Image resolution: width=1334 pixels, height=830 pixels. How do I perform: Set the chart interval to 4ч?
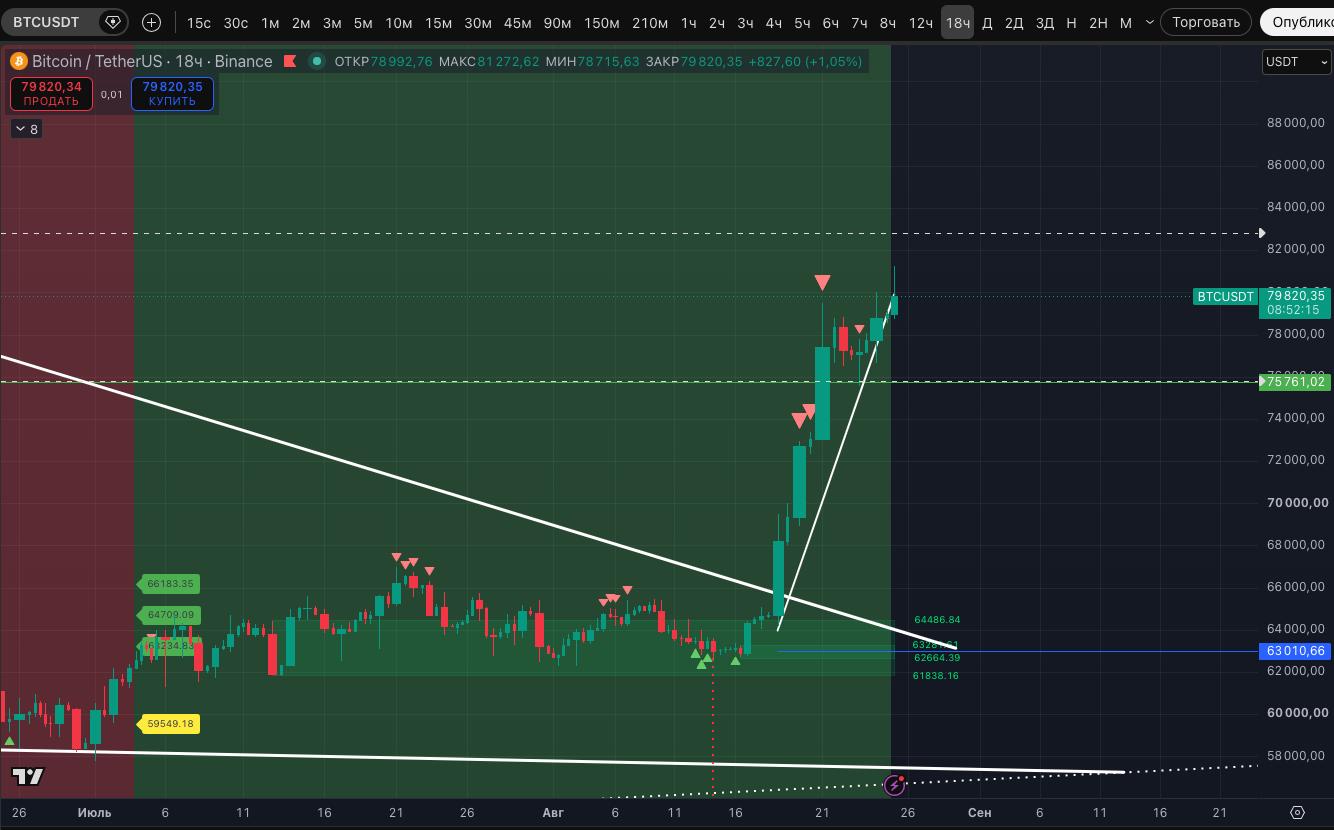[x=774, y=22]
